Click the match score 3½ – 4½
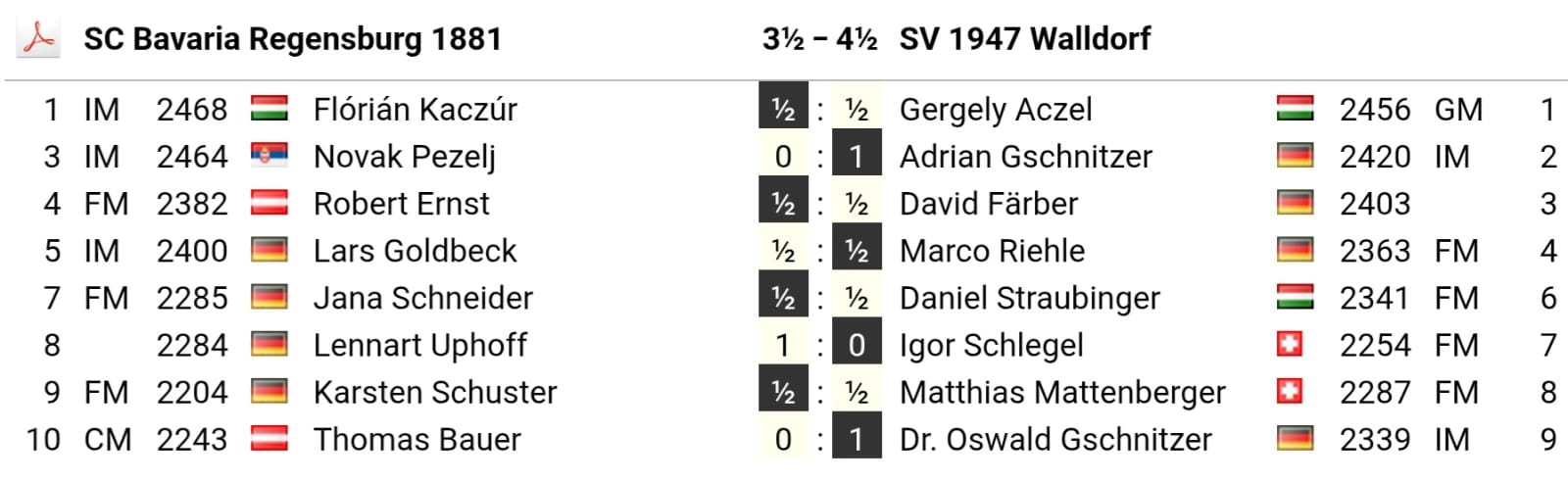 [819, 39]
